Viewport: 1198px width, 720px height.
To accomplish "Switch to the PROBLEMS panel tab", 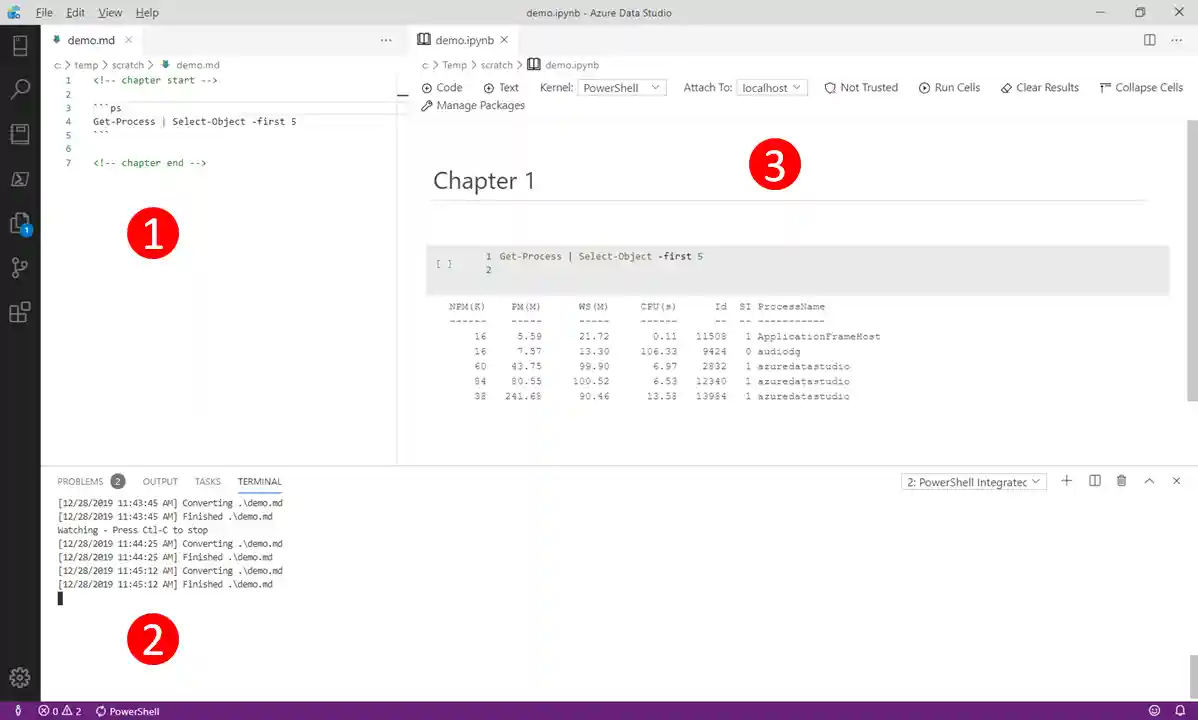I will point(80,482).
